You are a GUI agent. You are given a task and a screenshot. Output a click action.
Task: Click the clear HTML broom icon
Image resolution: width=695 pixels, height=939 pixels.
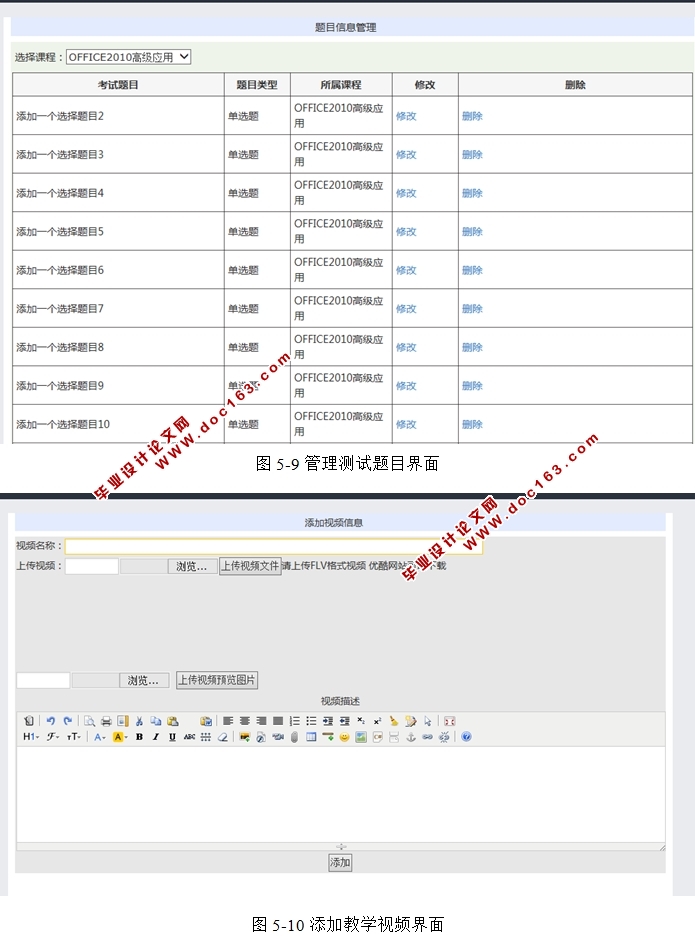click(x=394, y=721)
